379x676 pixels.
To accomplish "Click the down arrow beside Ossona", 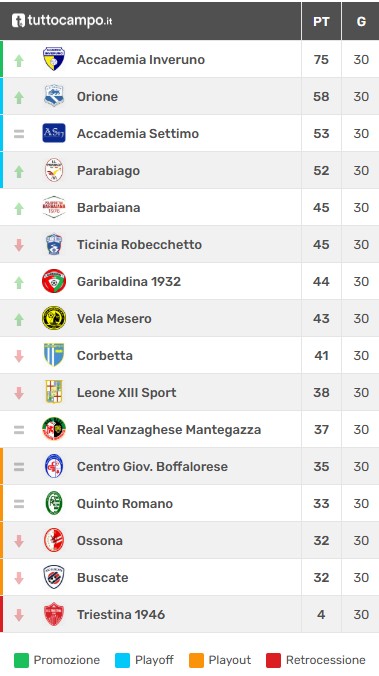I will [19, 541].
